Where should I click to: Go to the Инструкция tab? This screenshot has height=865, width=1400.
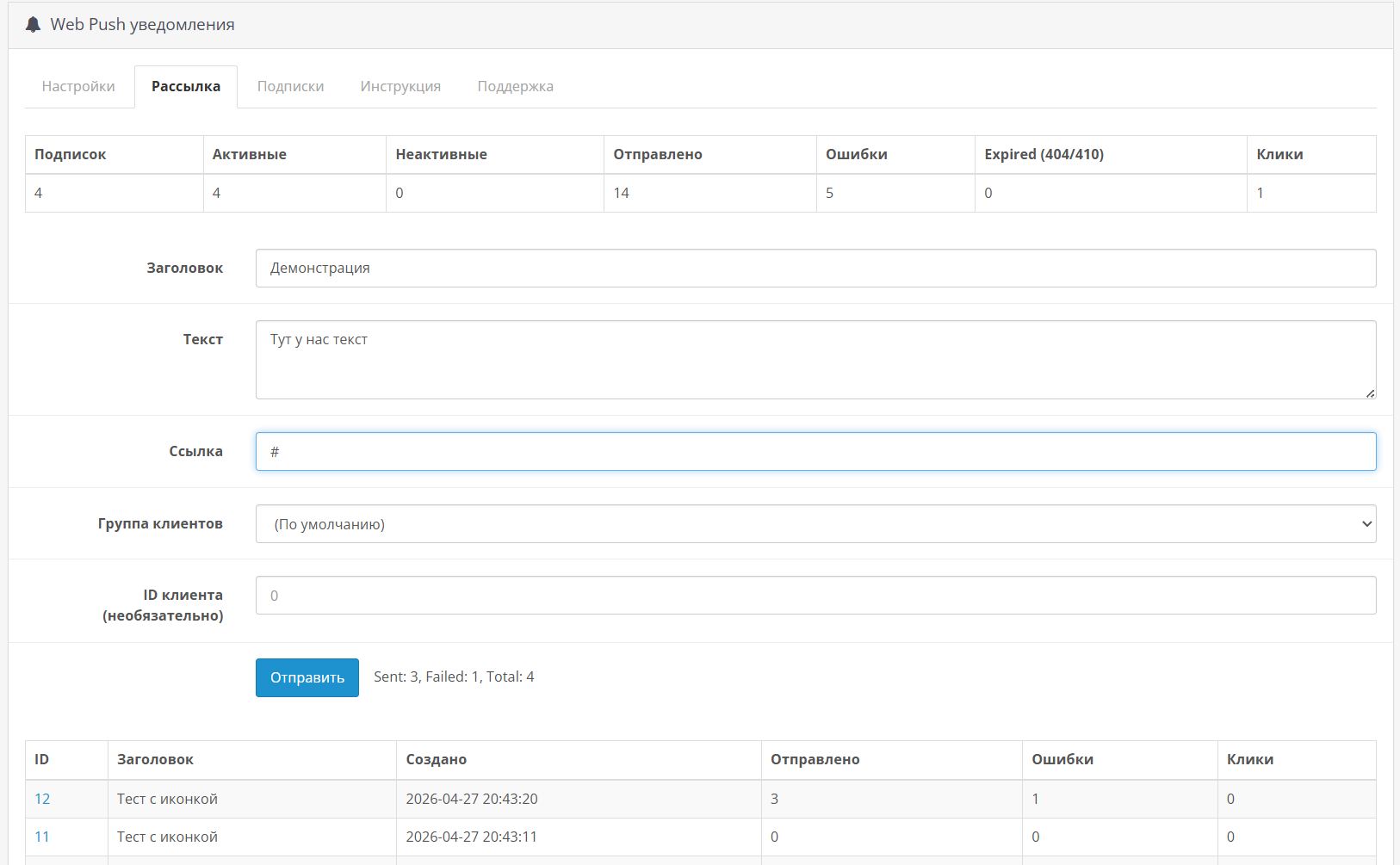click(400, 86)
